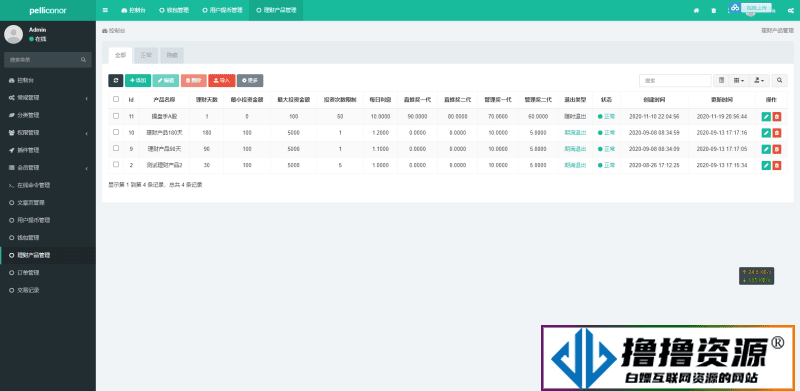Check the box for row Id 11
This screenshot has width=800, height=391.
click(116, 116)
